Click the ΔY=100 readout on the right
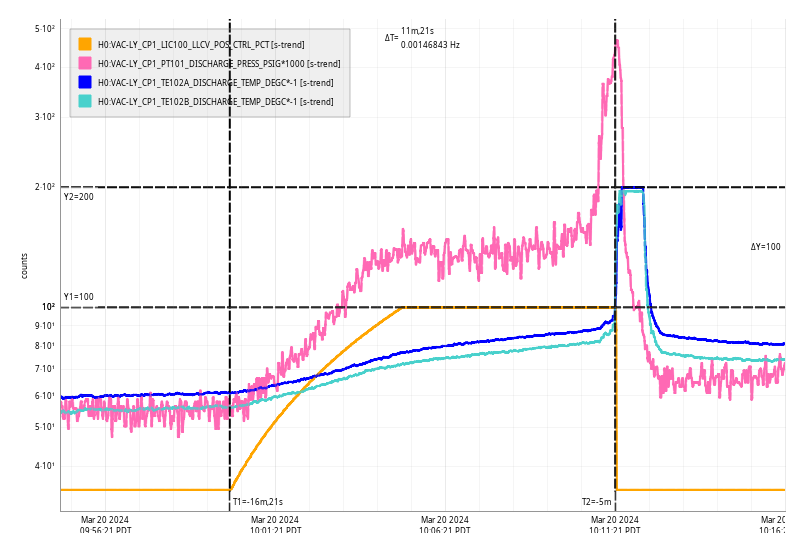804x551 pixels. pos(766,247)
